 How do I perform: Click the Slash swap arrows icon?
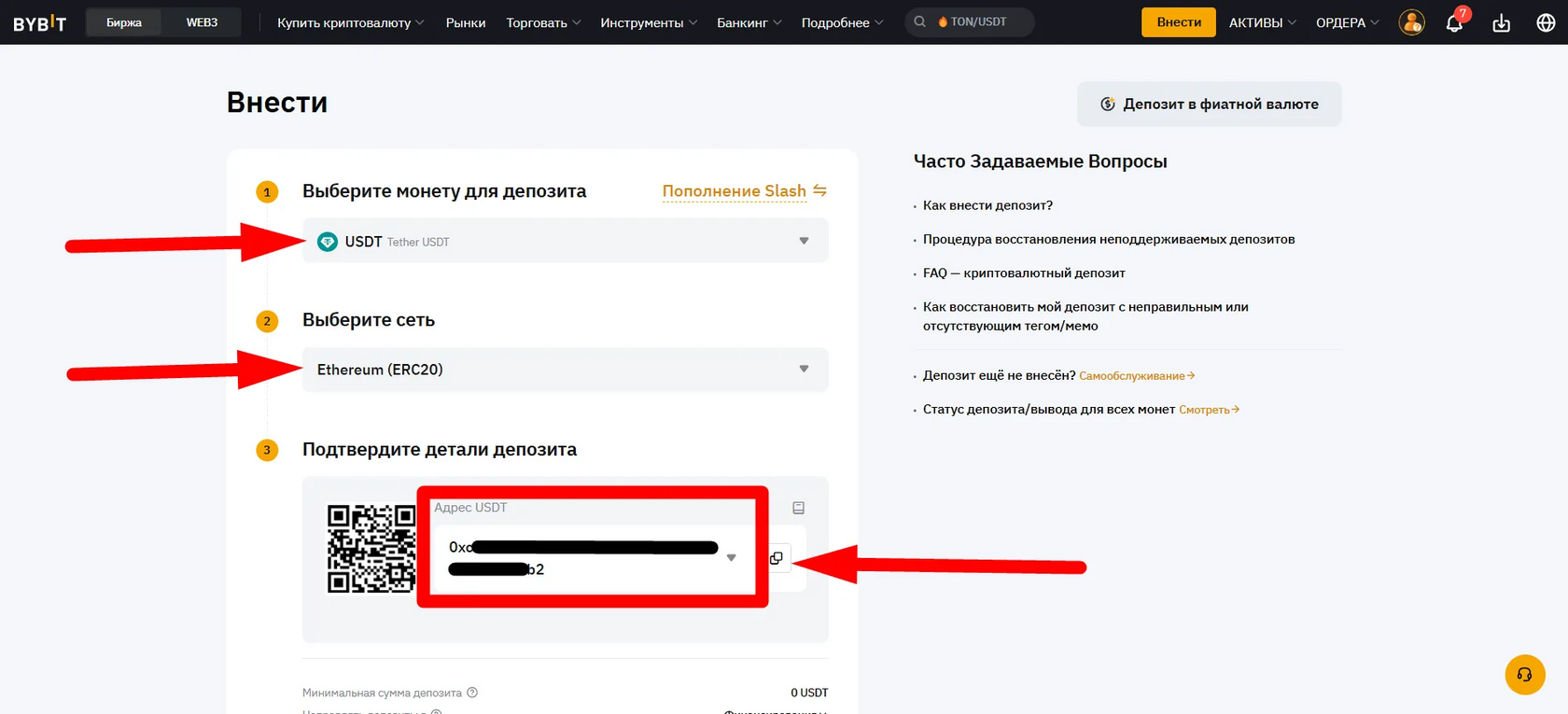coord(819,190)
